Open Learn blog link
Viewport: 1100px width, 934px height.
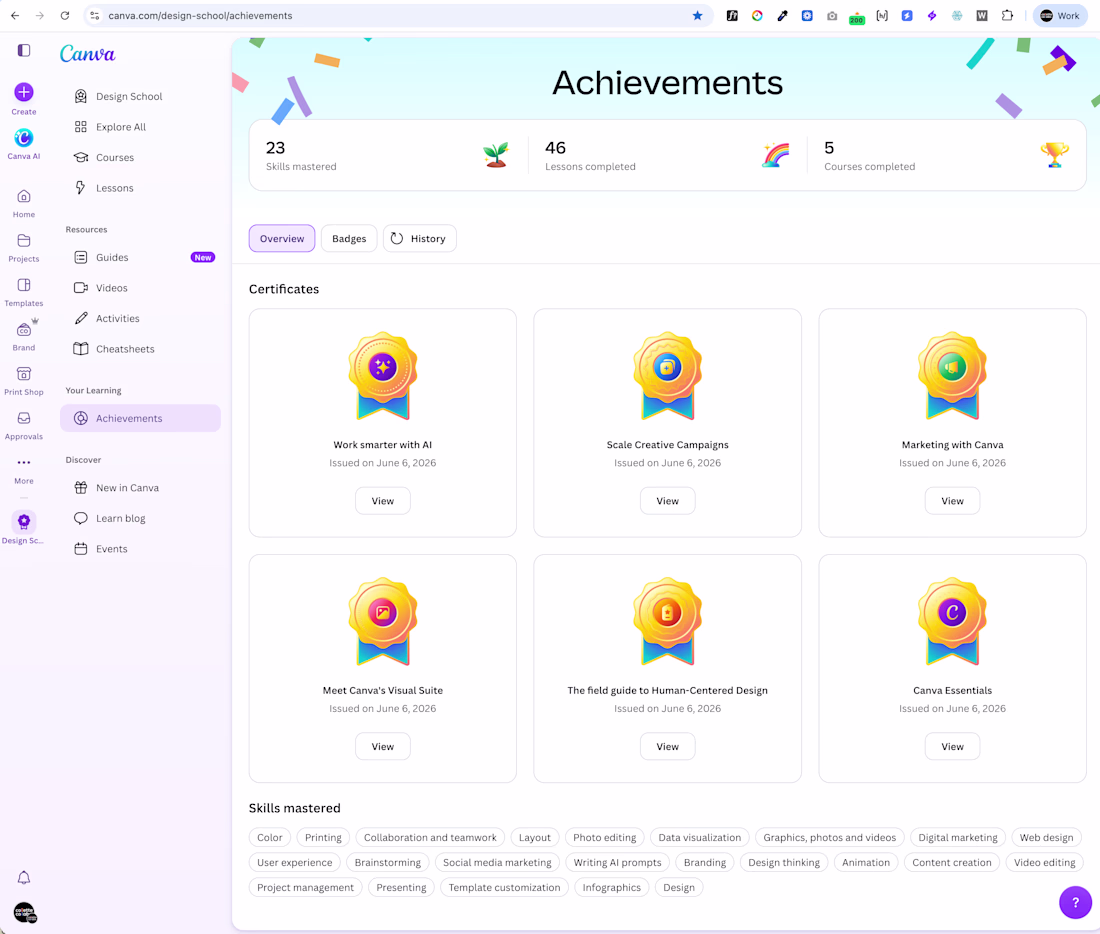140,519
